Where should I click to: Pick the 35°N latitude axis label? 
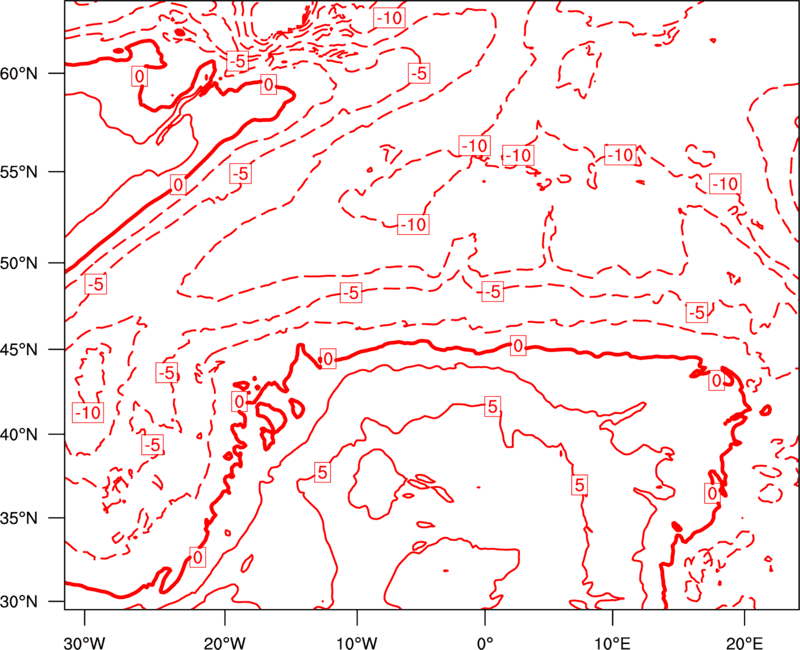point(19,518)
